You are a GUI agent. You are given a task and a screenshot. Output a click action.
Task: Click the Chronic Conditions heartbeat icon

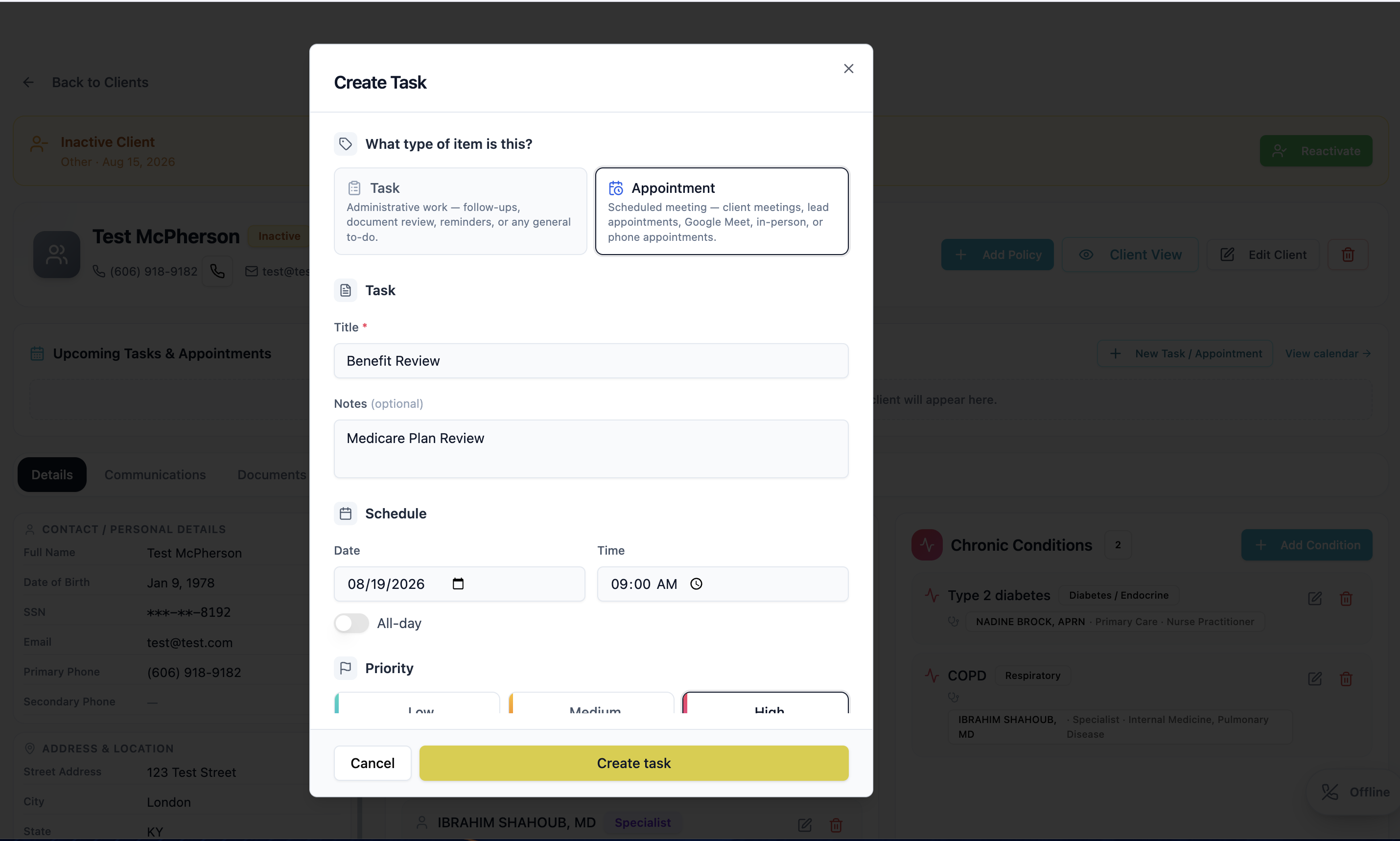927,545
